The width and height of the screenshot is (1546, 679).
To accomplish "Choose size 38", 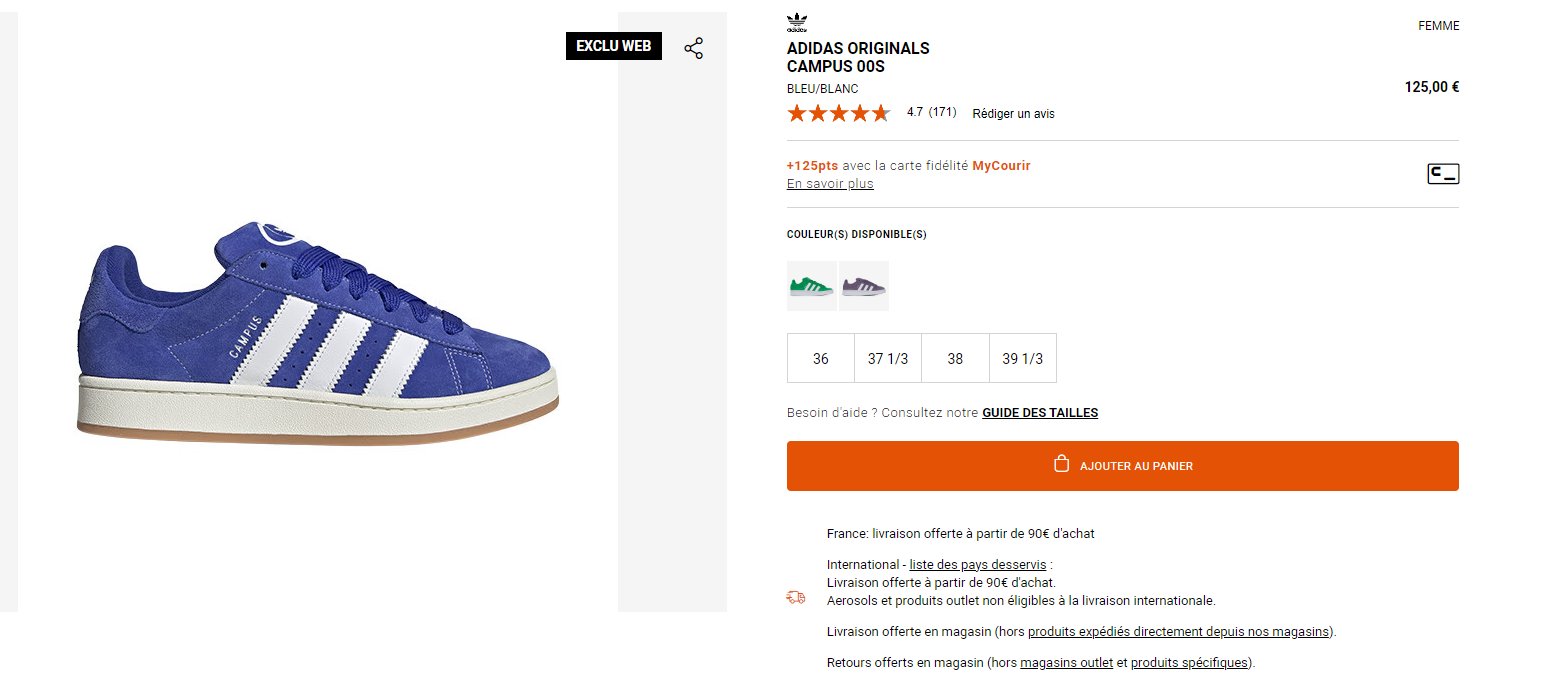I will [955, 358].
